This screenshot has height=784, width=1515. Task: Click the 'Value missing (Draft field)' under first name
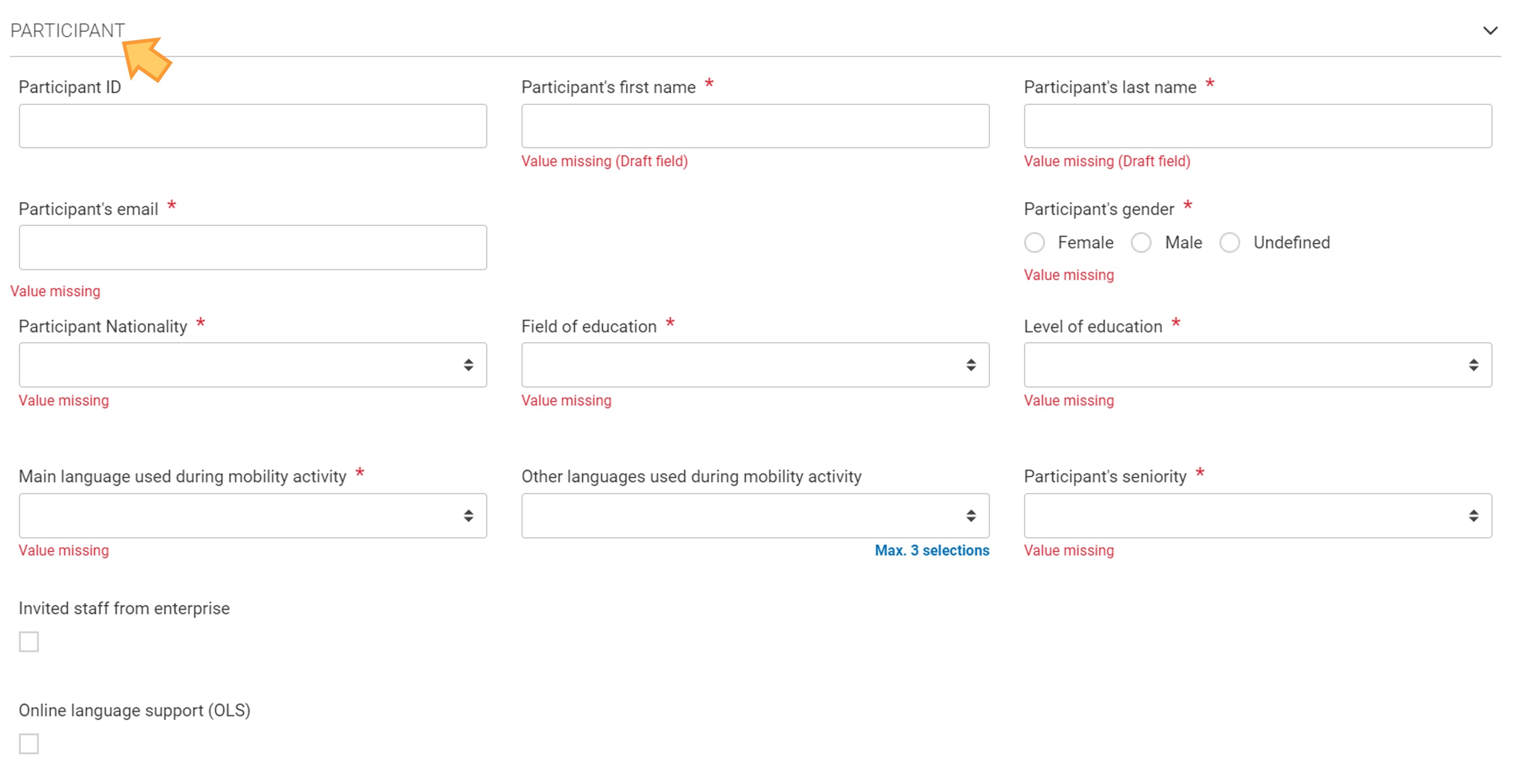tap(604, 162)
